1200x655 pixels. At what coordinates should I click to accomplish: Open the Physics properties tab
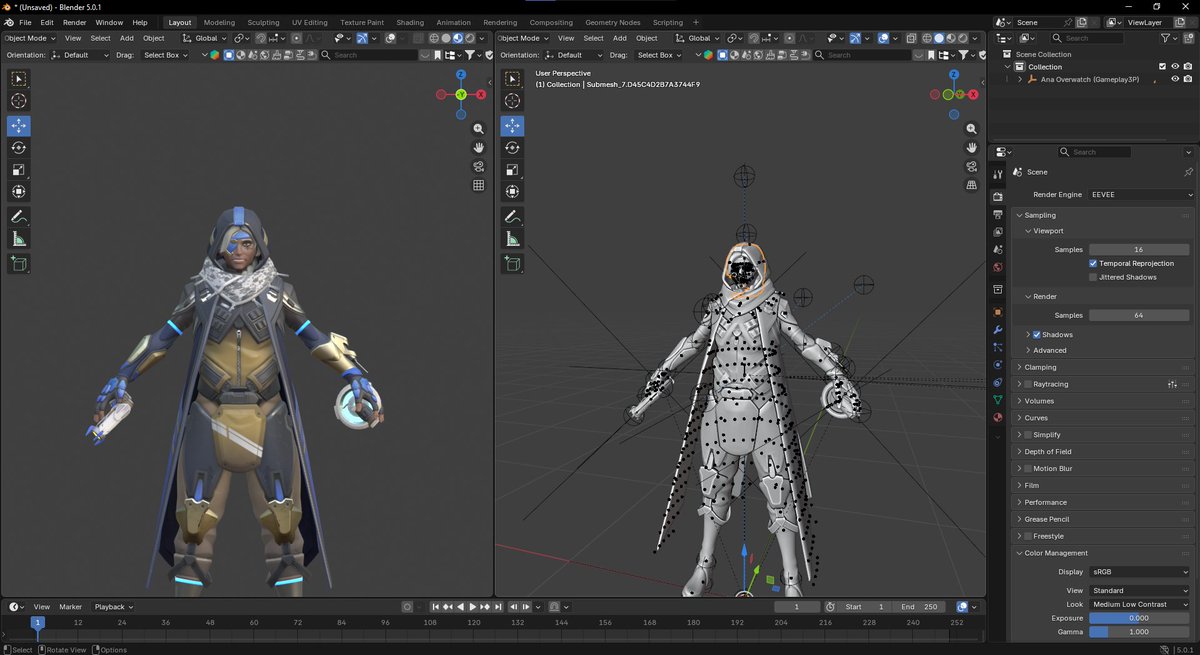[998, 365]
